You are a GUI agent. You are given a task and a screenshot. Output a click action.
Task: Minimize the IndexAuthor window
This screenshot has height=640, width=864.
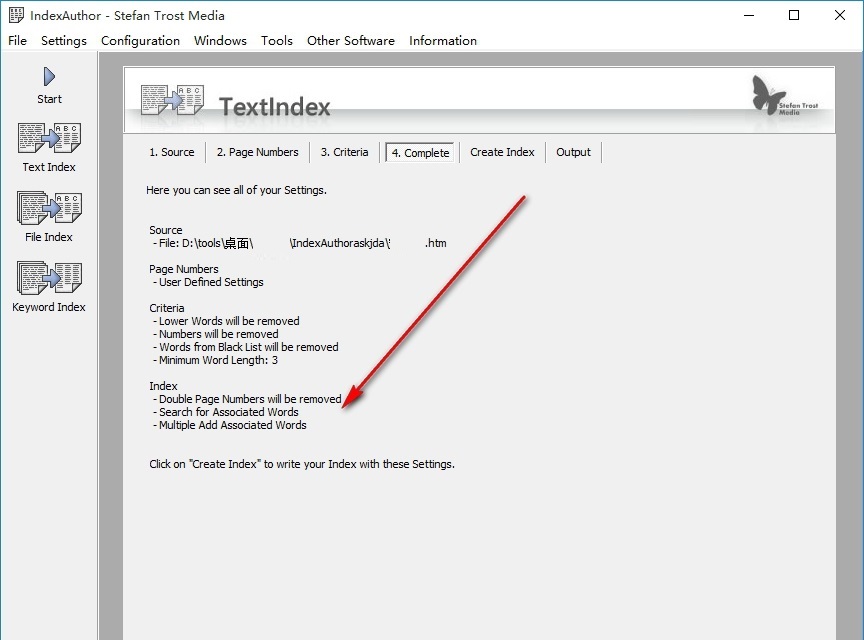click(749, 15)
